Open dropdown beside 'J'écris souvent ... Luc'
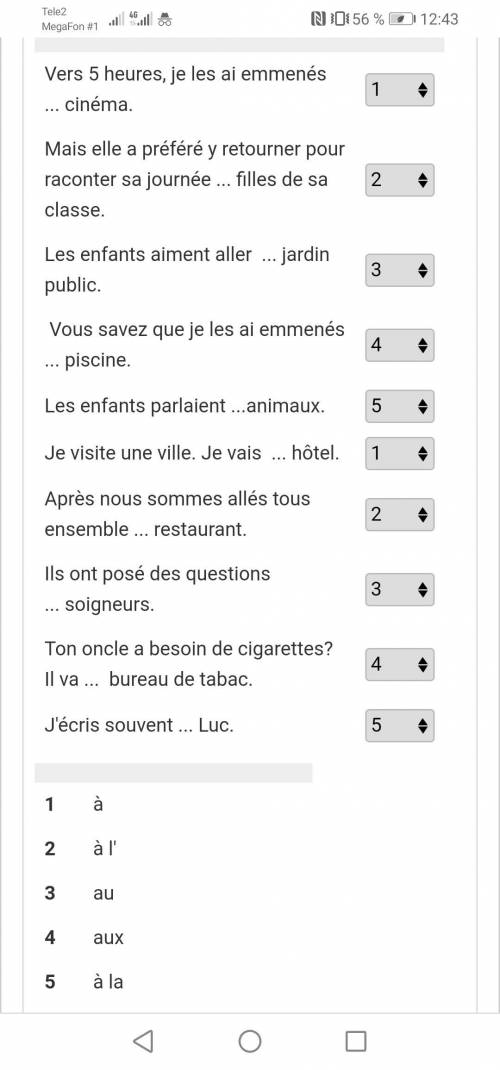Image resolution: width=500 pixels, height=1070 pixels. (400, 725)
